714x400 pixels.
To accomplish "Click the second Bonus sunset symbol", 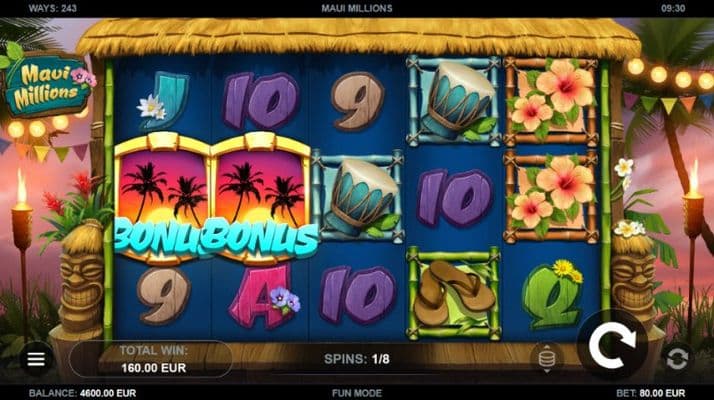I will (262, 199).
